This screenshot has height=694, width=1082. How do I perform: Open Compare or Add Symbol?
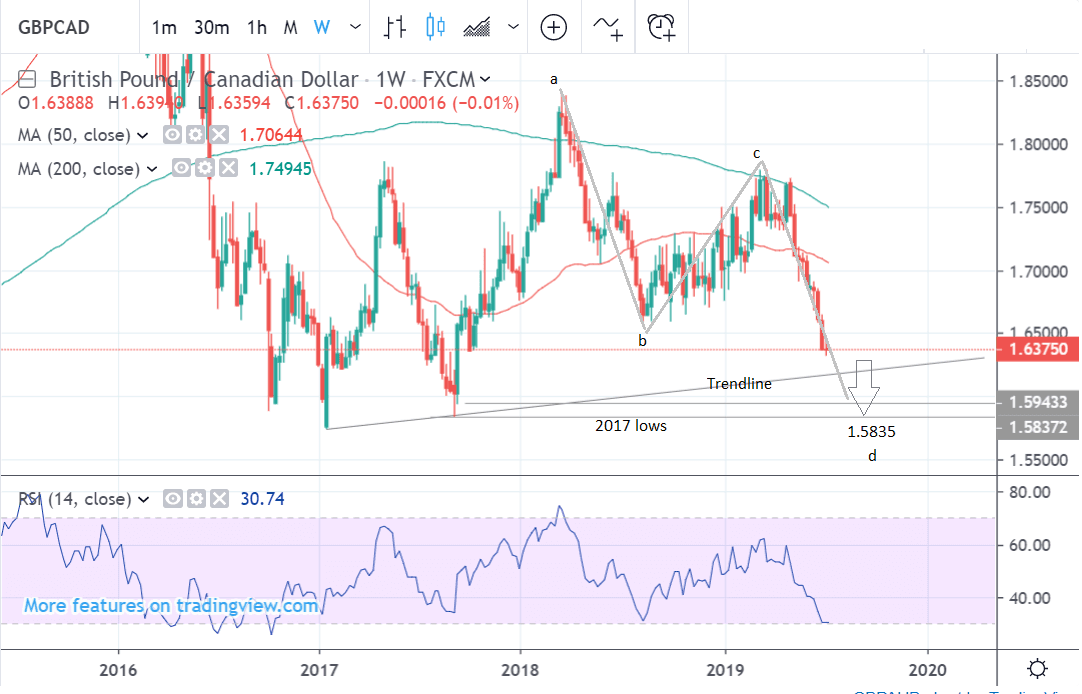click(553, 28)
